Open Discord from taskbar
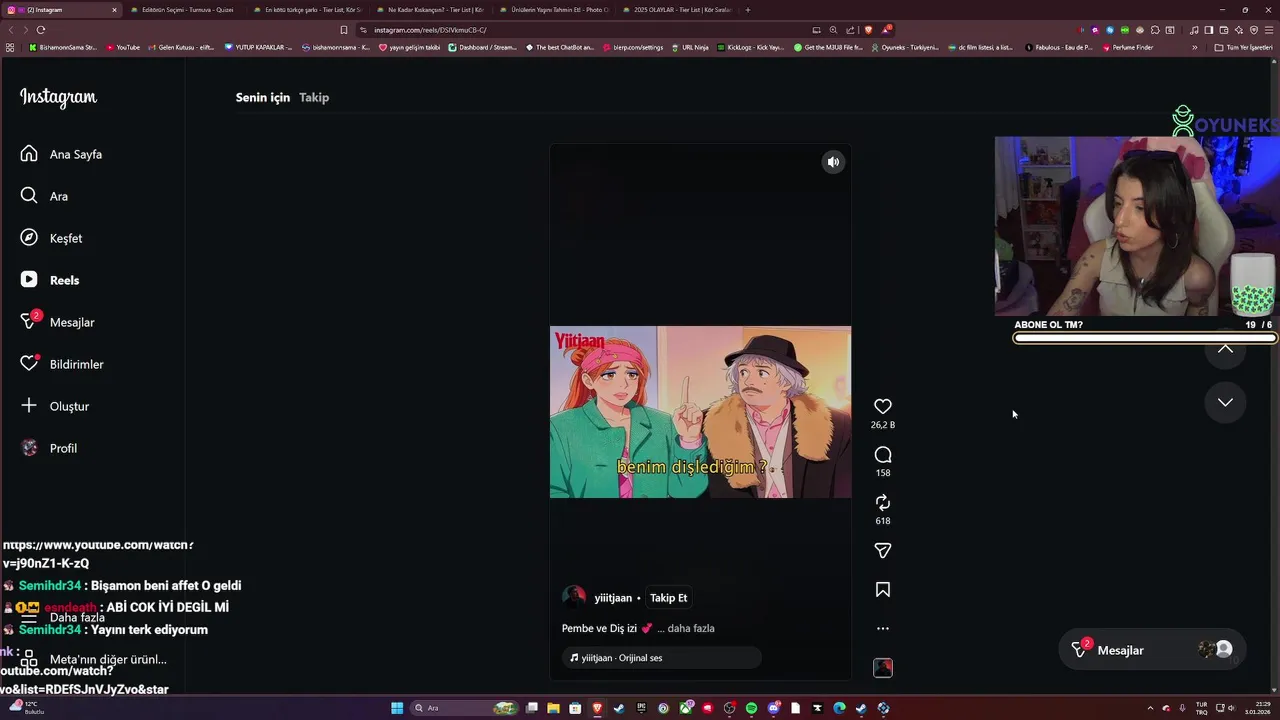 (773, 708)
